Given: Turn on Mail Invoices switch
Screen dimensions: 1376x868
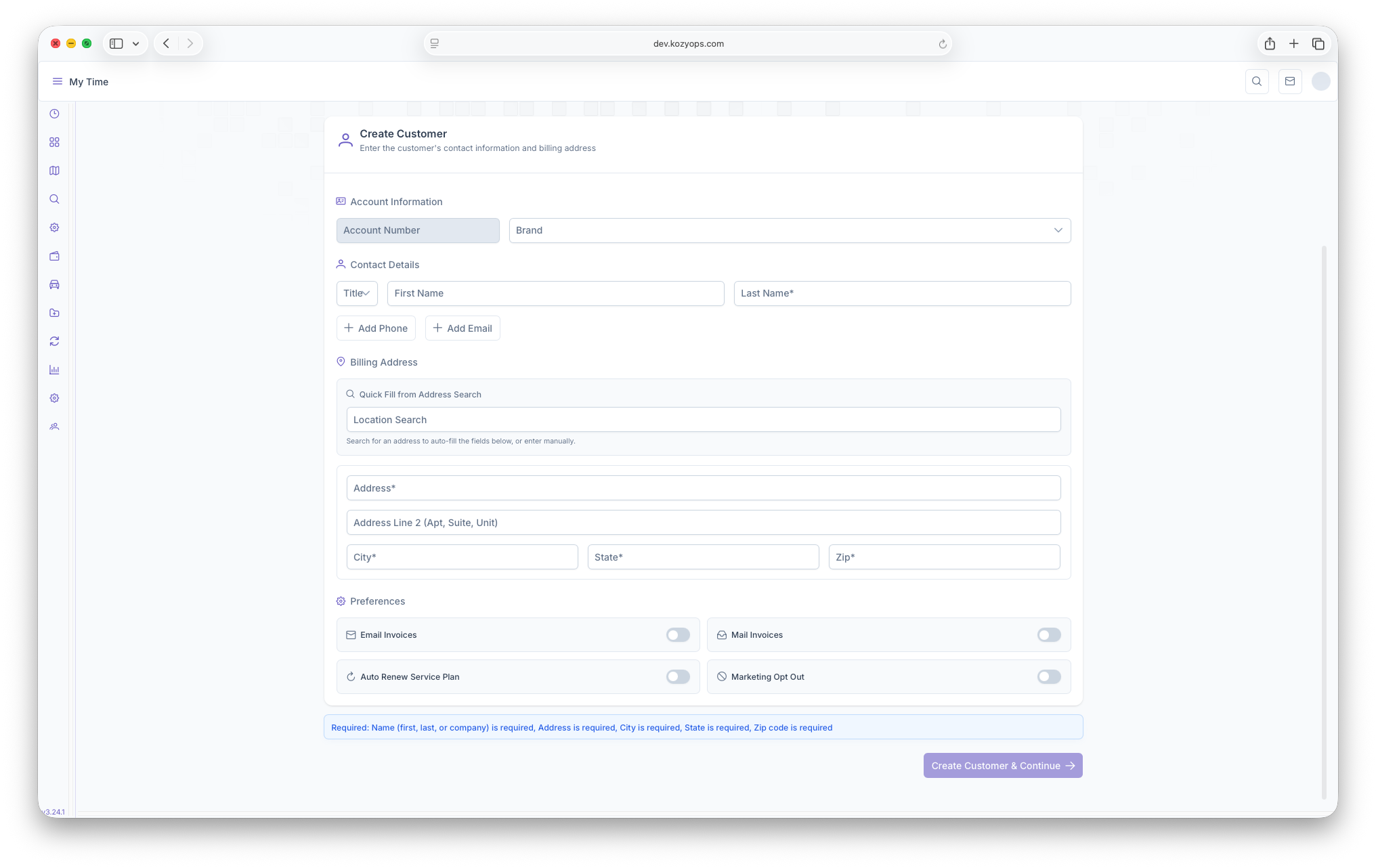Looking at the screenshot, I should click(x=1048, y=635).
